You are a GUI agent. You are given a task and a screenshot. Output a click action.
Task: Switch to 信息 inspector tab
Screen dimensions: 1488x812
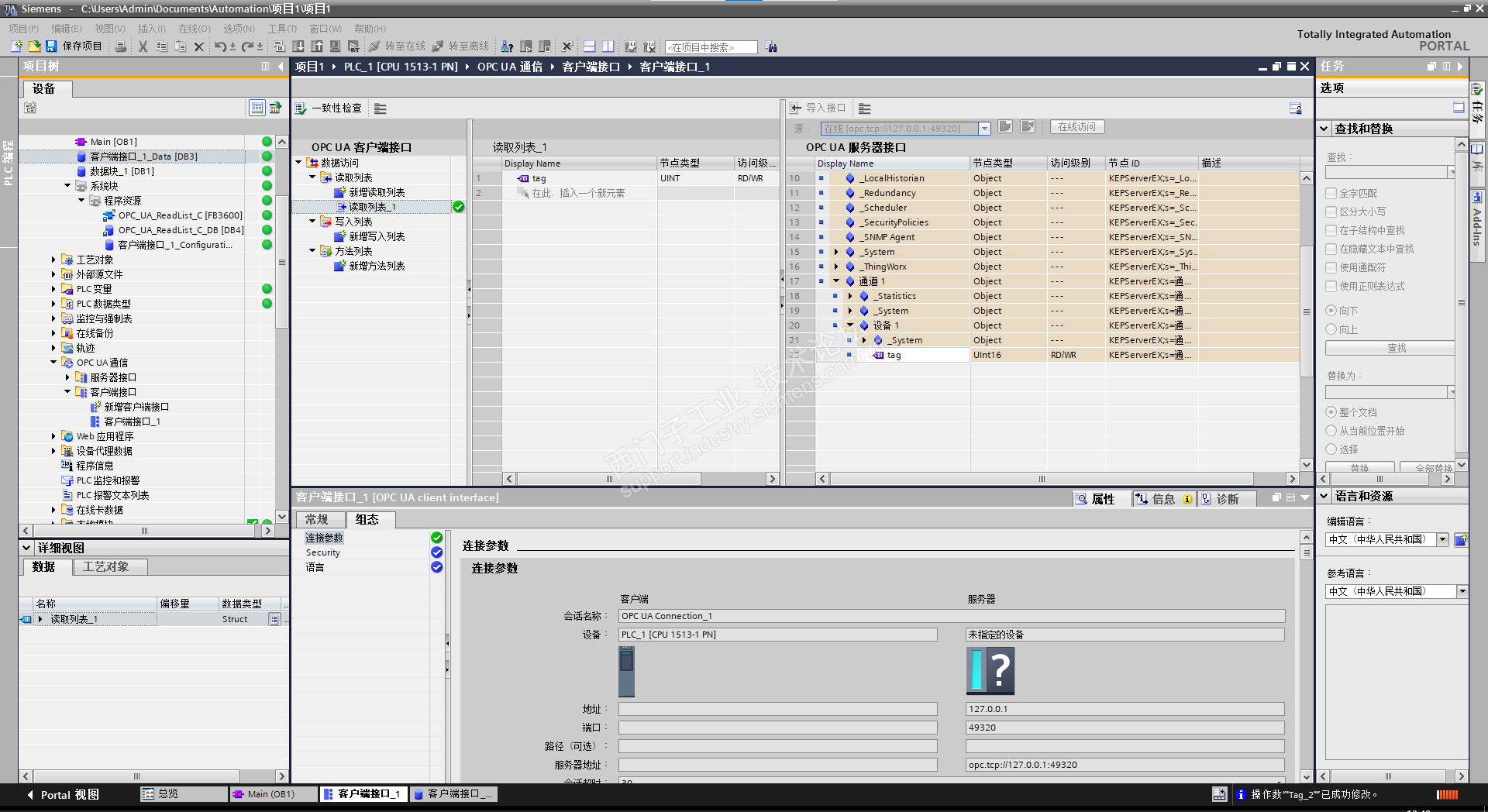coord(1162,499)
